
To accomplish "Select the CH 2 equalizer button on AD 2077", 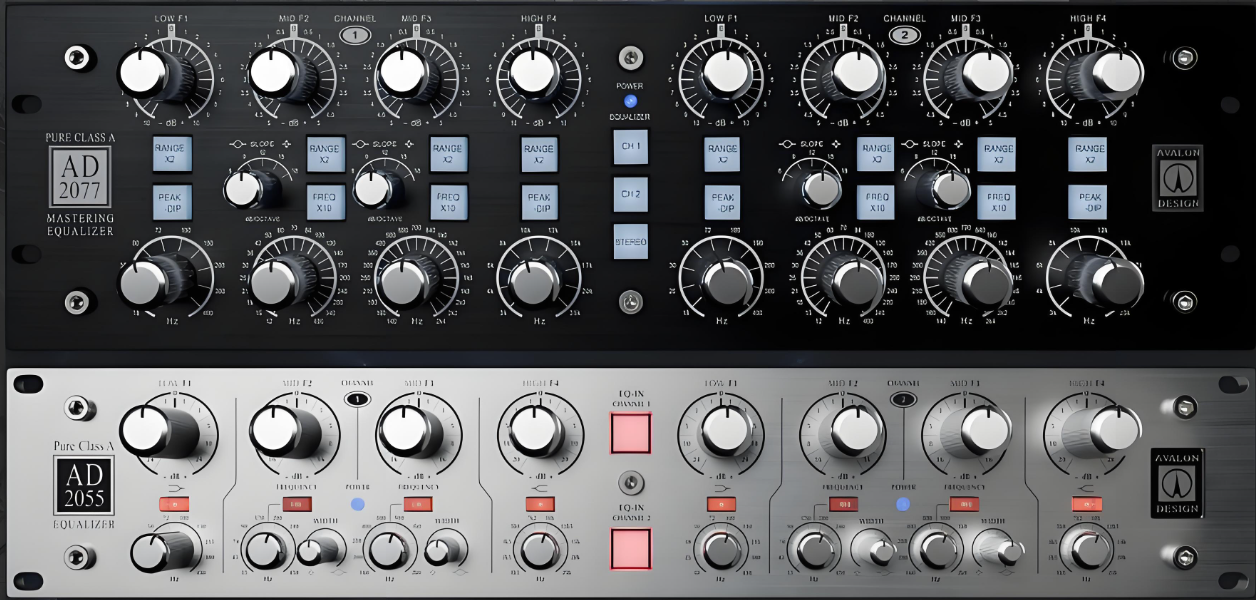I will click(x=630, y=194).
